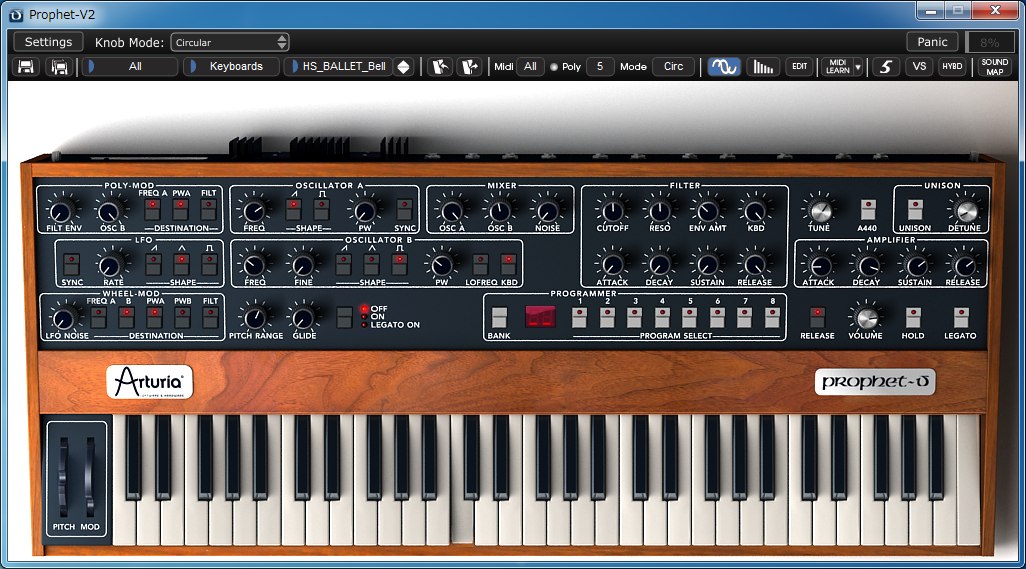Image resolution: width=1026 pixels, height=569 pixels.
Task: Toggle LFO SYNC switch
Action: 71,264
